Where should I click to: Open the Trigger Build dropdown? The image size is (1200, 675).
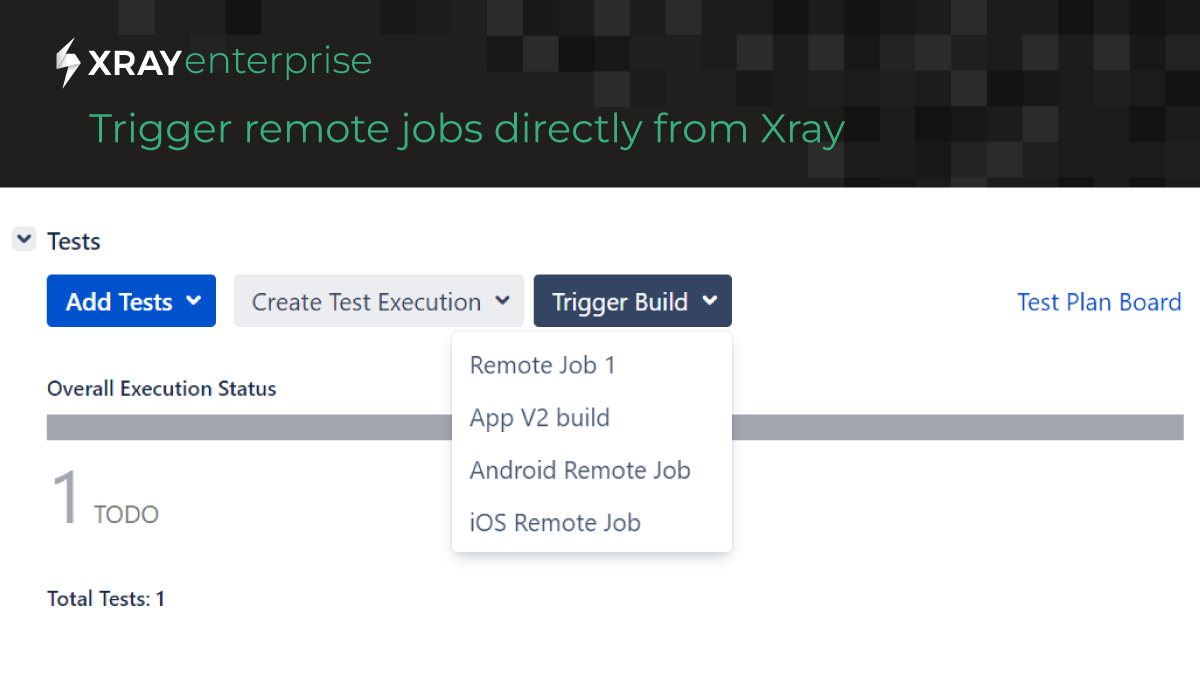pos(632,301)
